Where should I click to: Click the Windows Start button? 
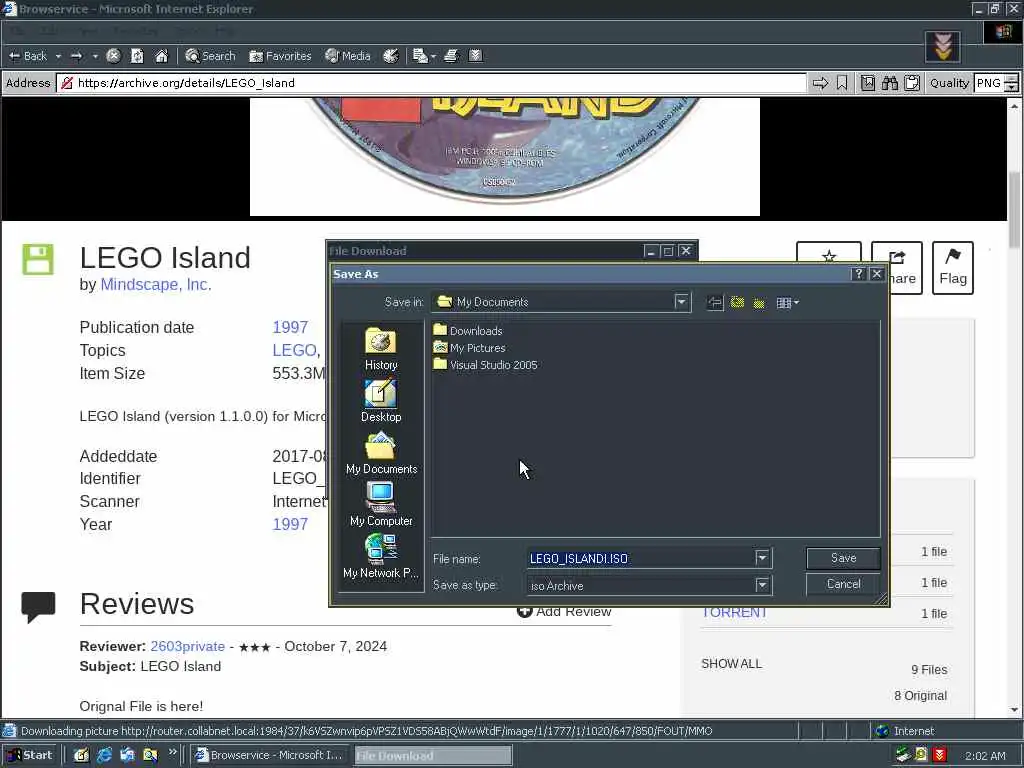point(29,756)
